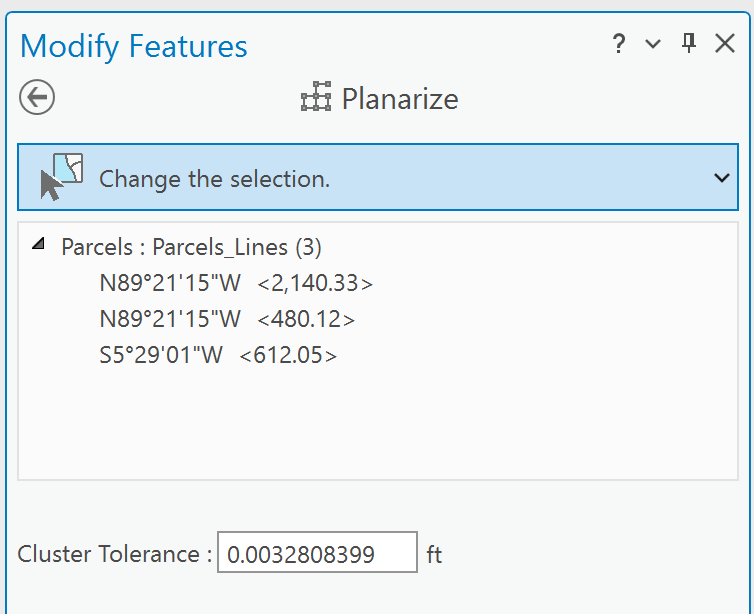
Task: Select Parcels : Parcels_Lines (3) group
Action: point(191,247)
